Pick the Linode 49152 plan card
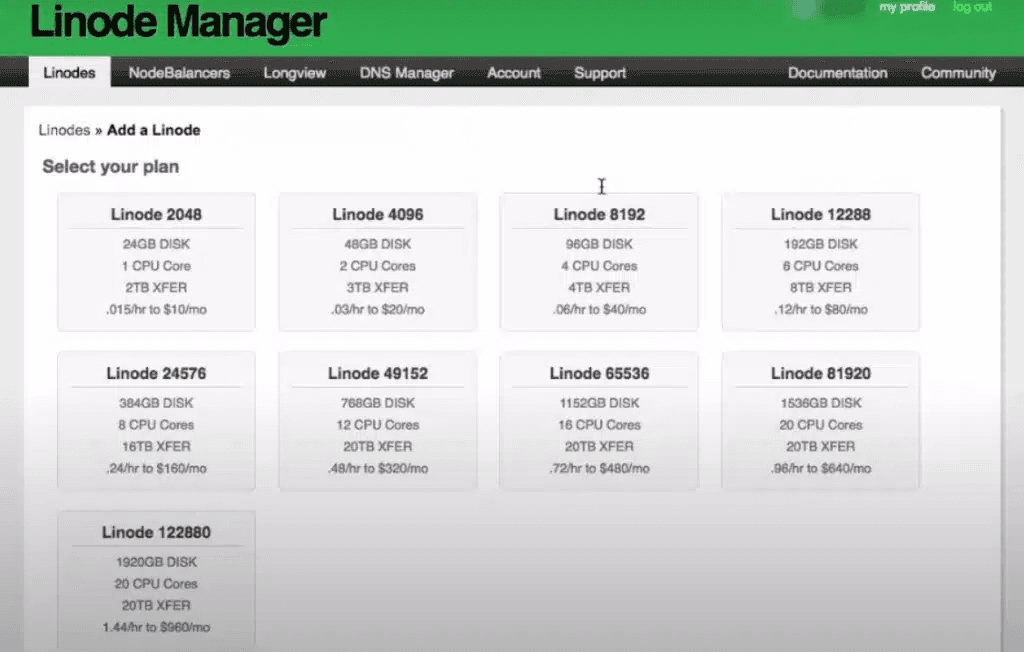The height and width of the screenshot is (652, 1024). pyautogui.click(x=377, y=421)
